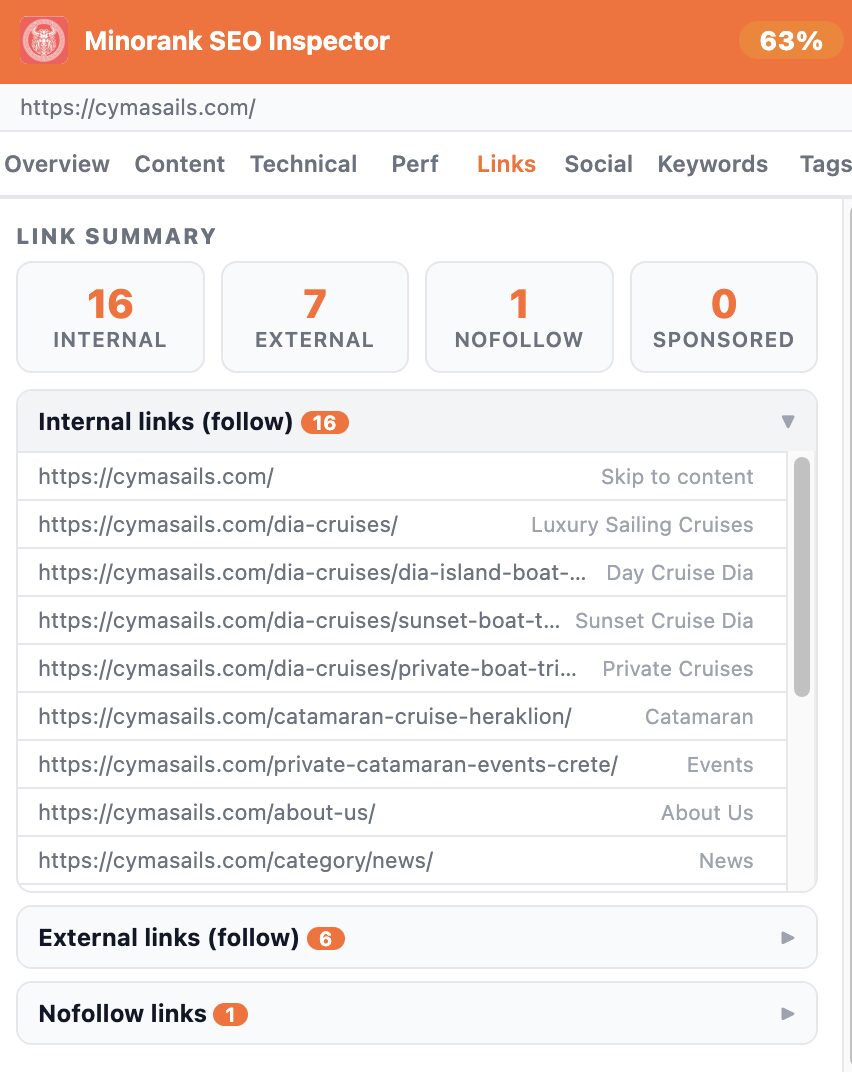
Task: Click the 'Catamaran' anchor text
Action: click(x=699, y=716)
